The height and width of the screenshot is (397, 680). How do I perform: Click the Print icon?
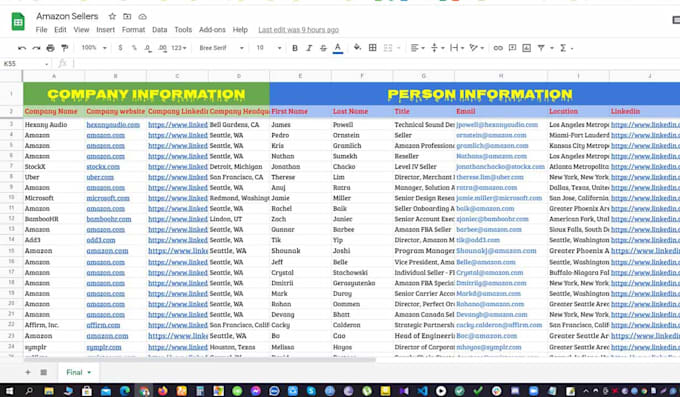[50, 48]
